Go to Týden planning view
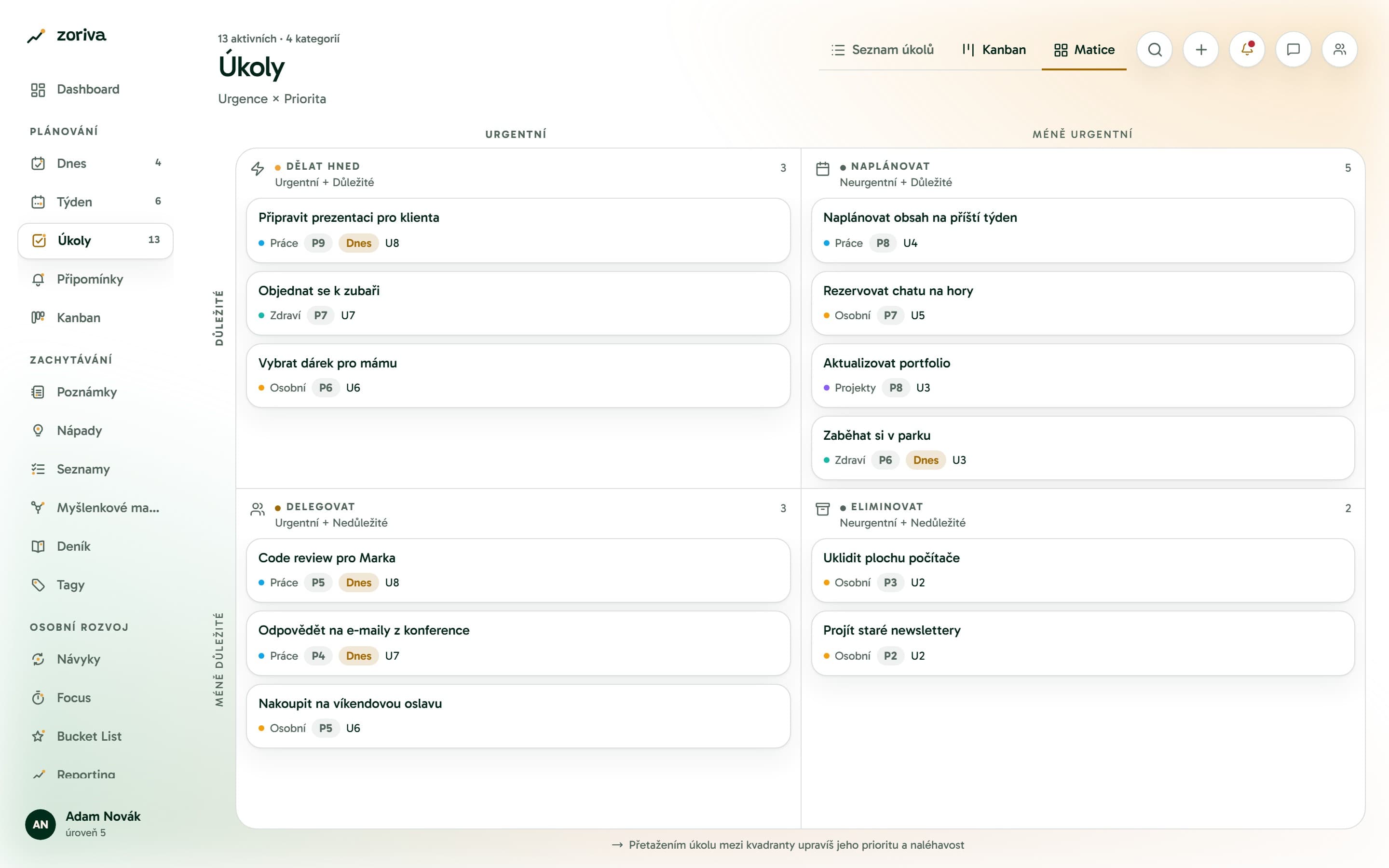Screen dimensions: 1389x868 pos(95,202)
